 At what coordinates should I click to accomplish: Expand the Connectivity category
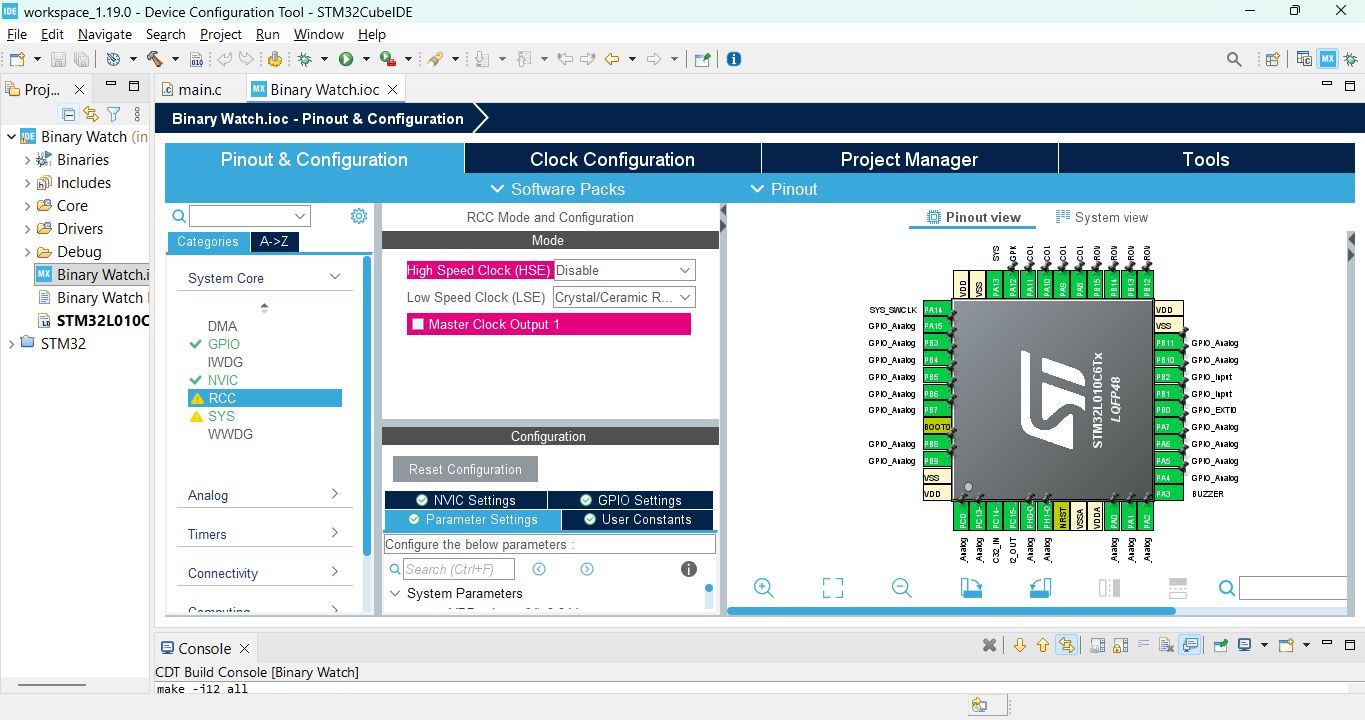click(335, 572)
